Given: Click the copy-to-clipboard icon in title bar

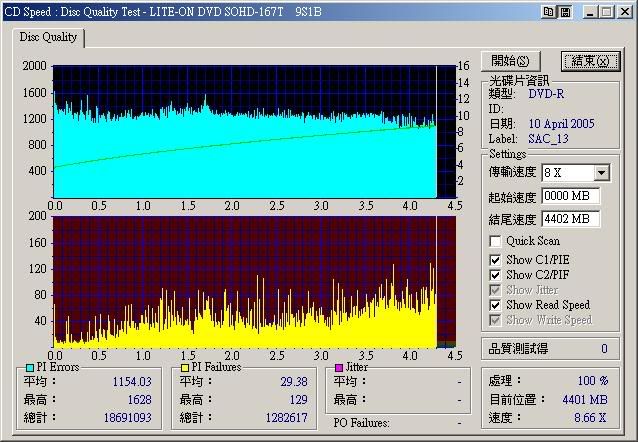Looking at the screenshot, I should (548, 12).
